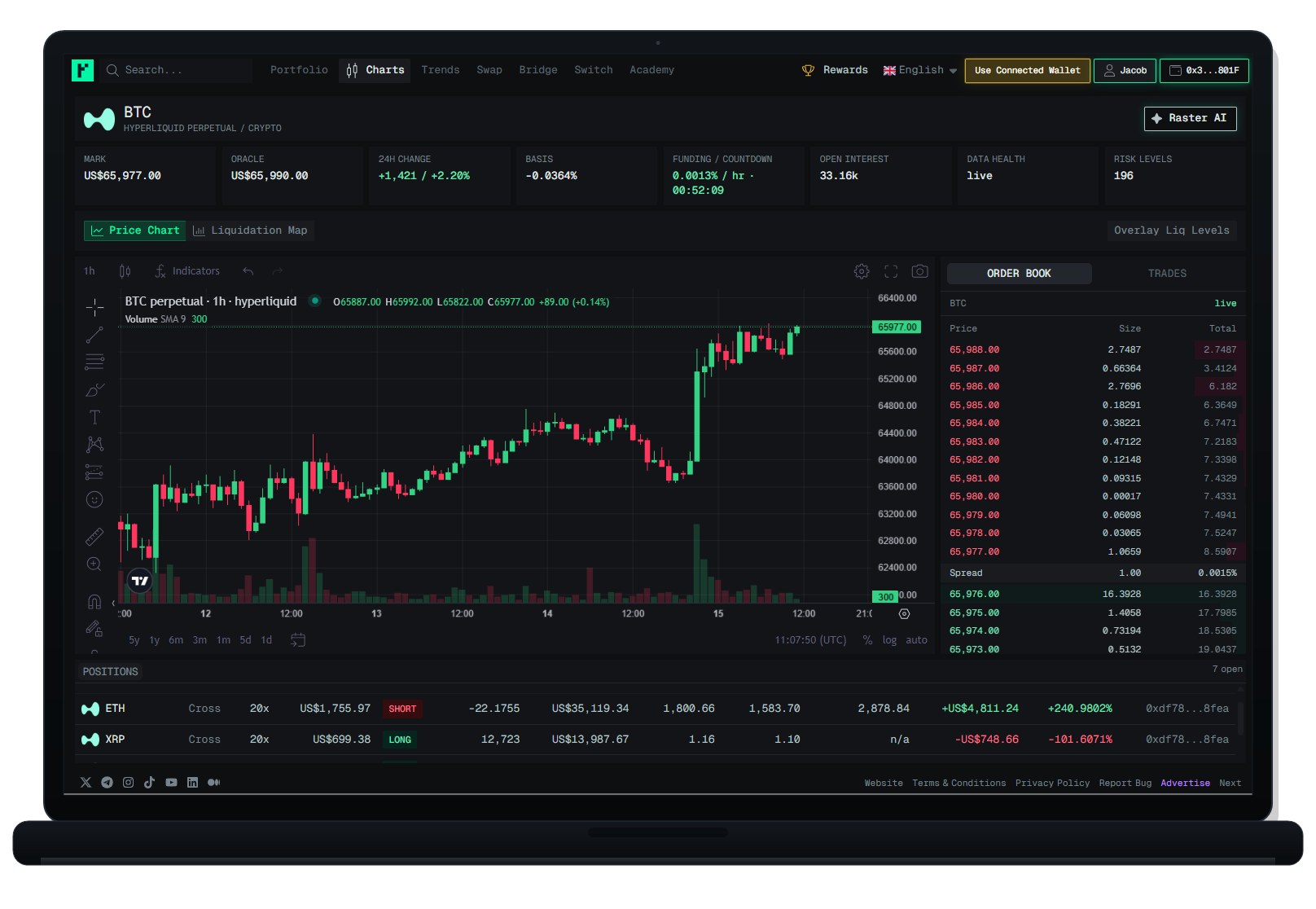Select the brush drawing tool
1316x909 pixels.
point(94,390)
